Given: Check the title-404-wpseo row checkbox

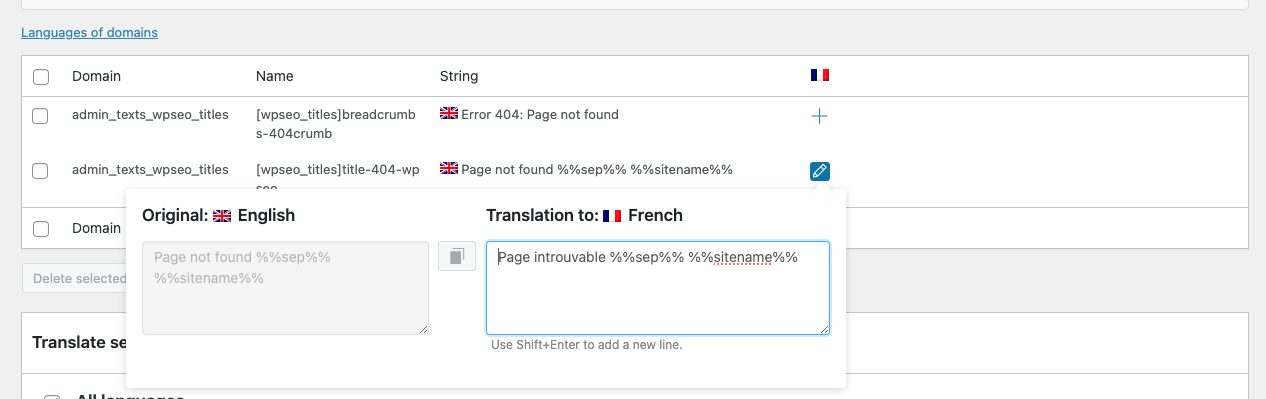Looking at the screenshot, I should [x=40, y=171].
